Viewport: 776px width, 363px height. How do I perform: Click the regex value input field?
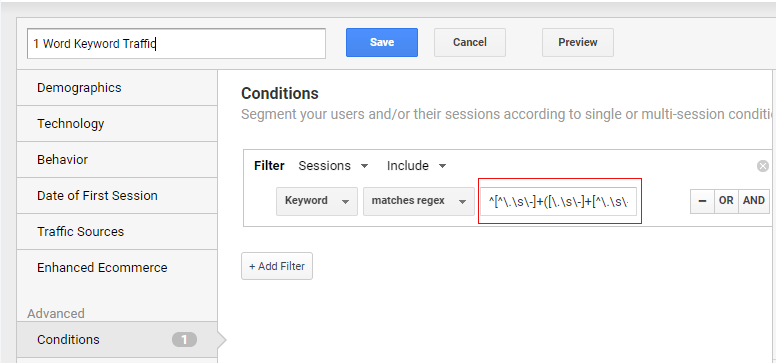558,201
